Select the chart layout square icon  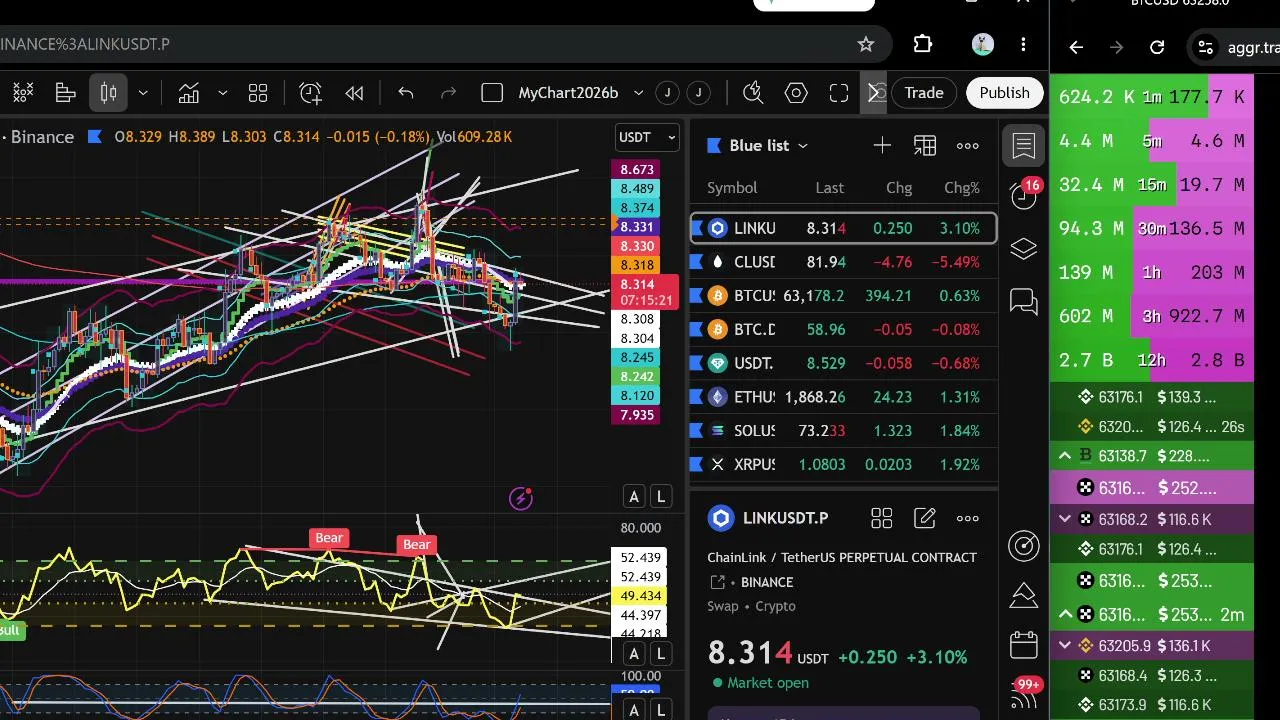pyautogui.click(x=492, y=93)
